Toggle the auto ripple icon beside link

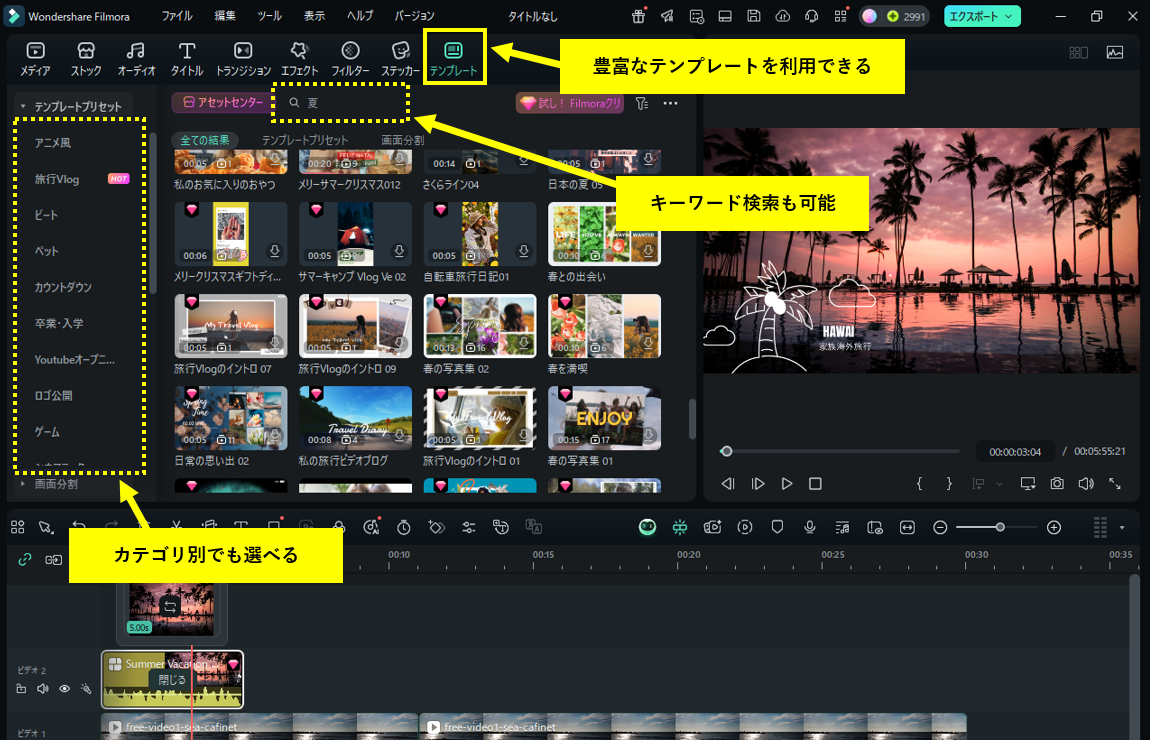[x=53, y=559]
